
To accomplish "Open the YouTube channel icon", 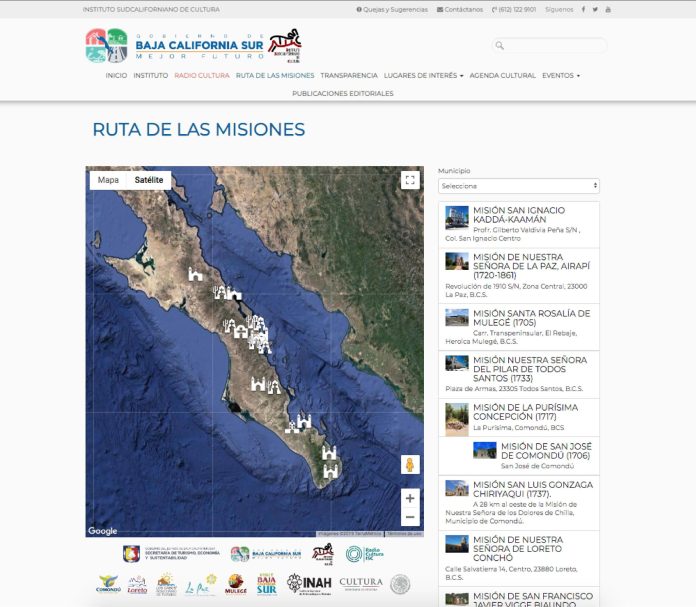I will (x=608, y=9).
